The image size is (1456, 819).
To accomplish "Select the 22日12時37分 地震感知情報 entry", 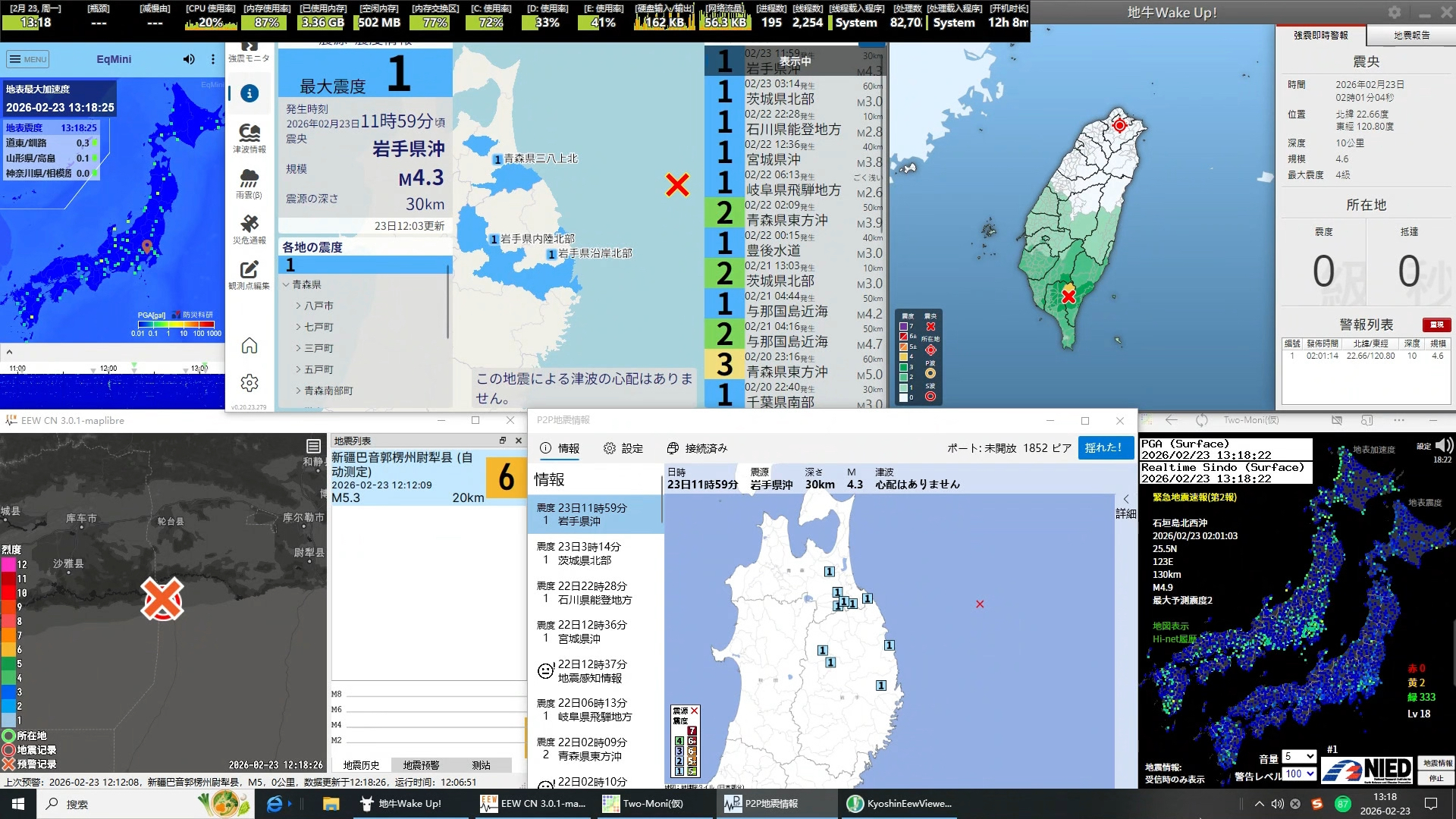I will click(595, 671).
